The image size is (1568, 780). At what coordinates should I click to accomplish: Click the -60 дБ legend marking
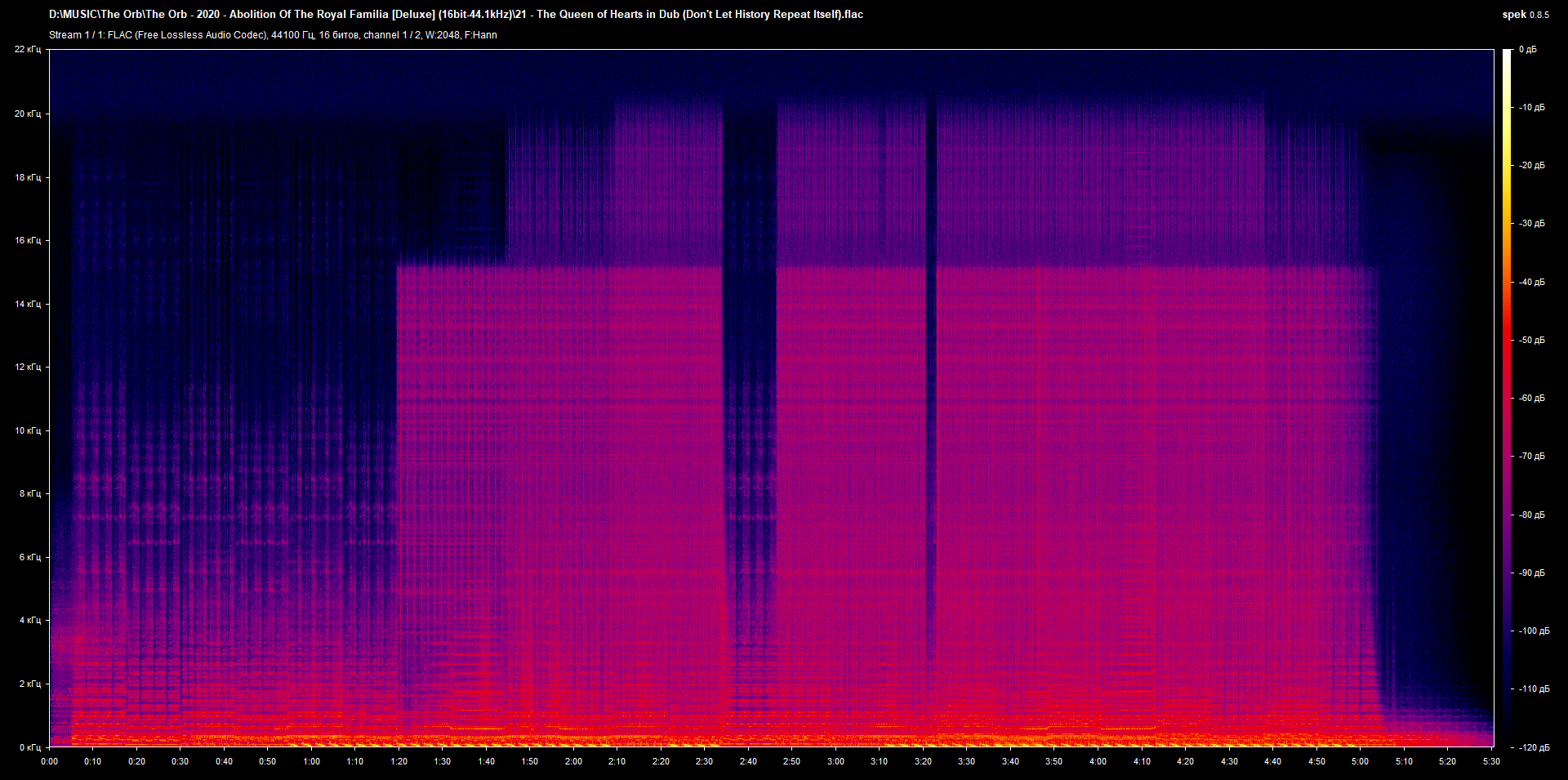[1532, 399]
